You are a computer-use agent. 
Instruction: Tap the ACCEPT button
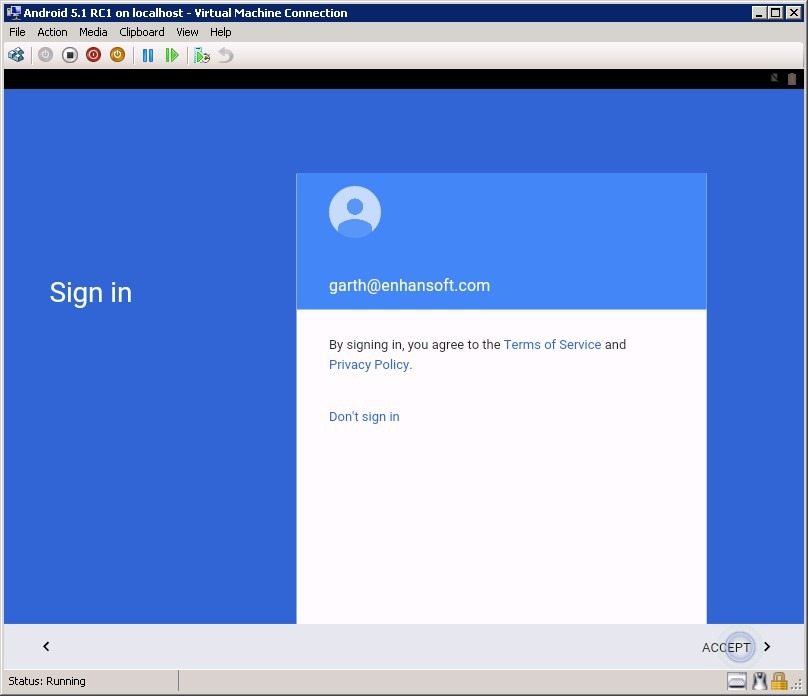coord(727,647)
